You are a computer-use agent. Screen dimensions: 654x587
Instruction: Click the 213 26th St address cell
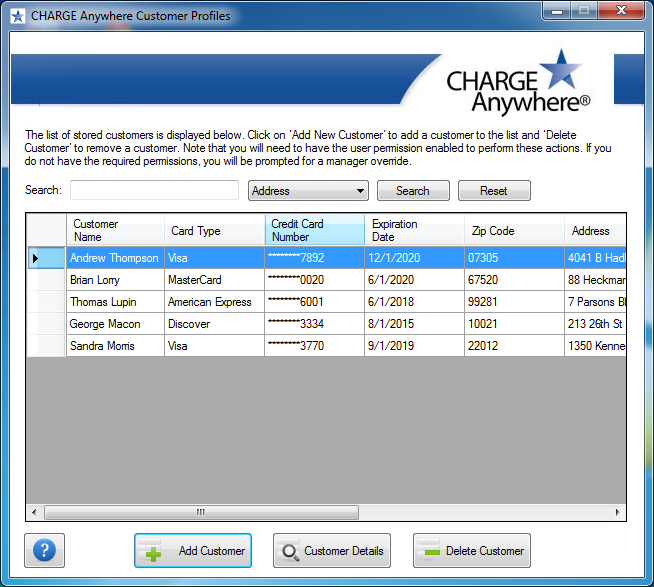(595, 324)
